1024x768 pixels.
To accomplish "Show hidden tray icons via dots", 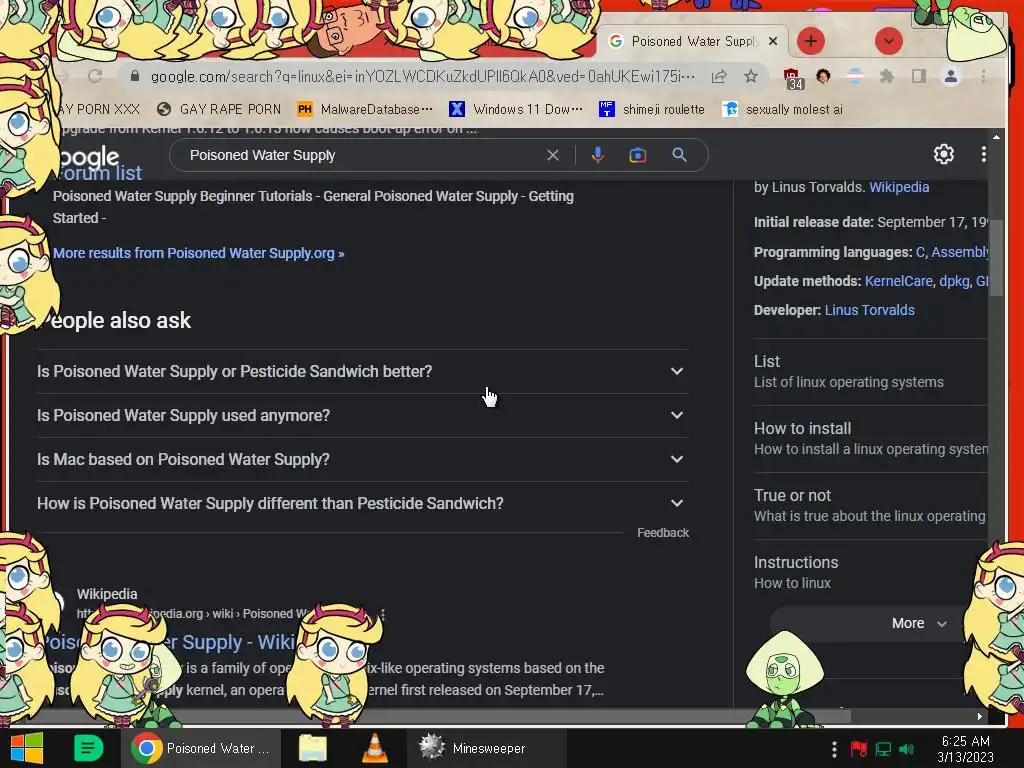I will [834, 749].
